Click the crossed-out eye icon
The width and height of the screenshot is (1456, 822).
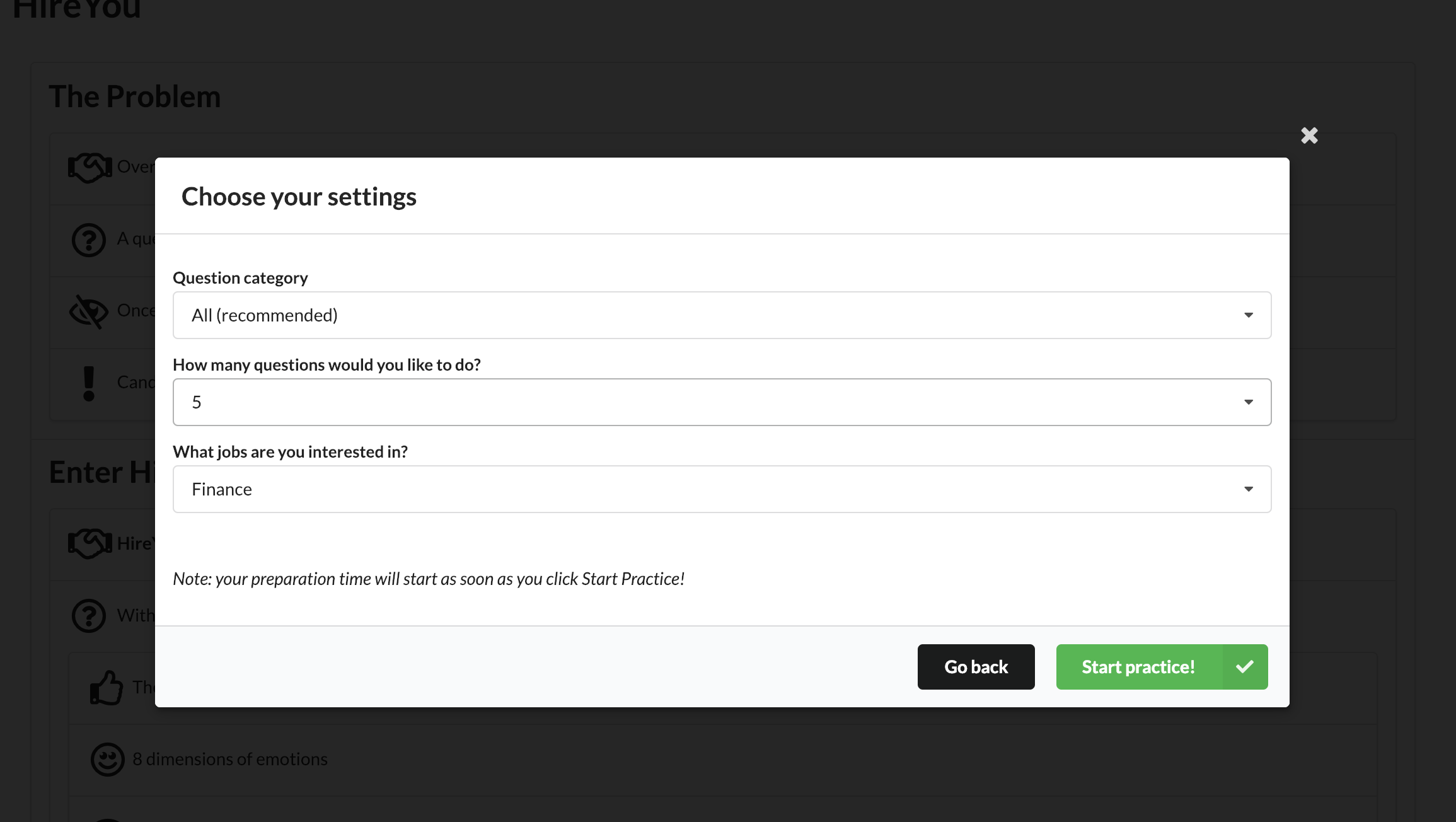[89, 311]
